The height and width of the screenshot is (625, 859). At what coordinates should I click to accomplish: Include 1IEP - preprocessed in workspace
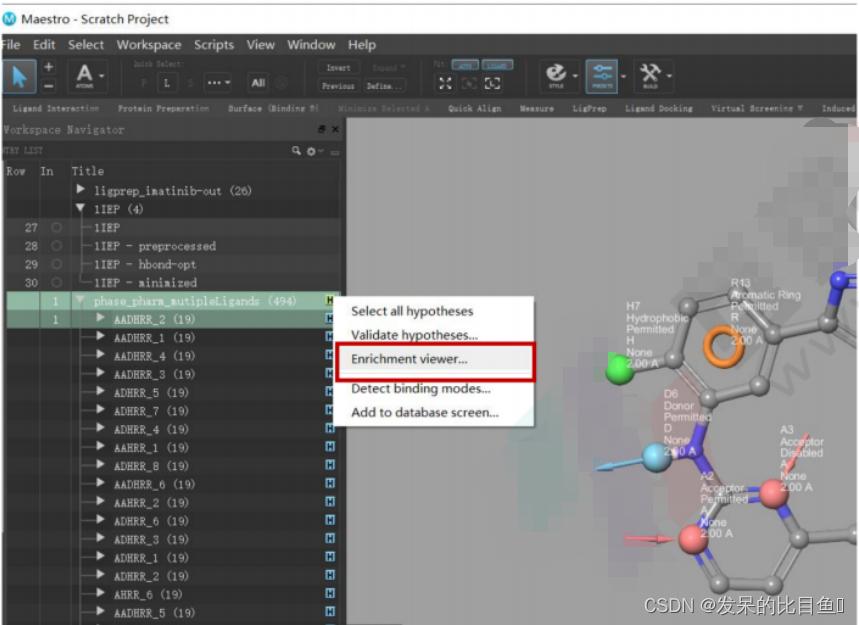pyautogui.click(x=56, y=246)
